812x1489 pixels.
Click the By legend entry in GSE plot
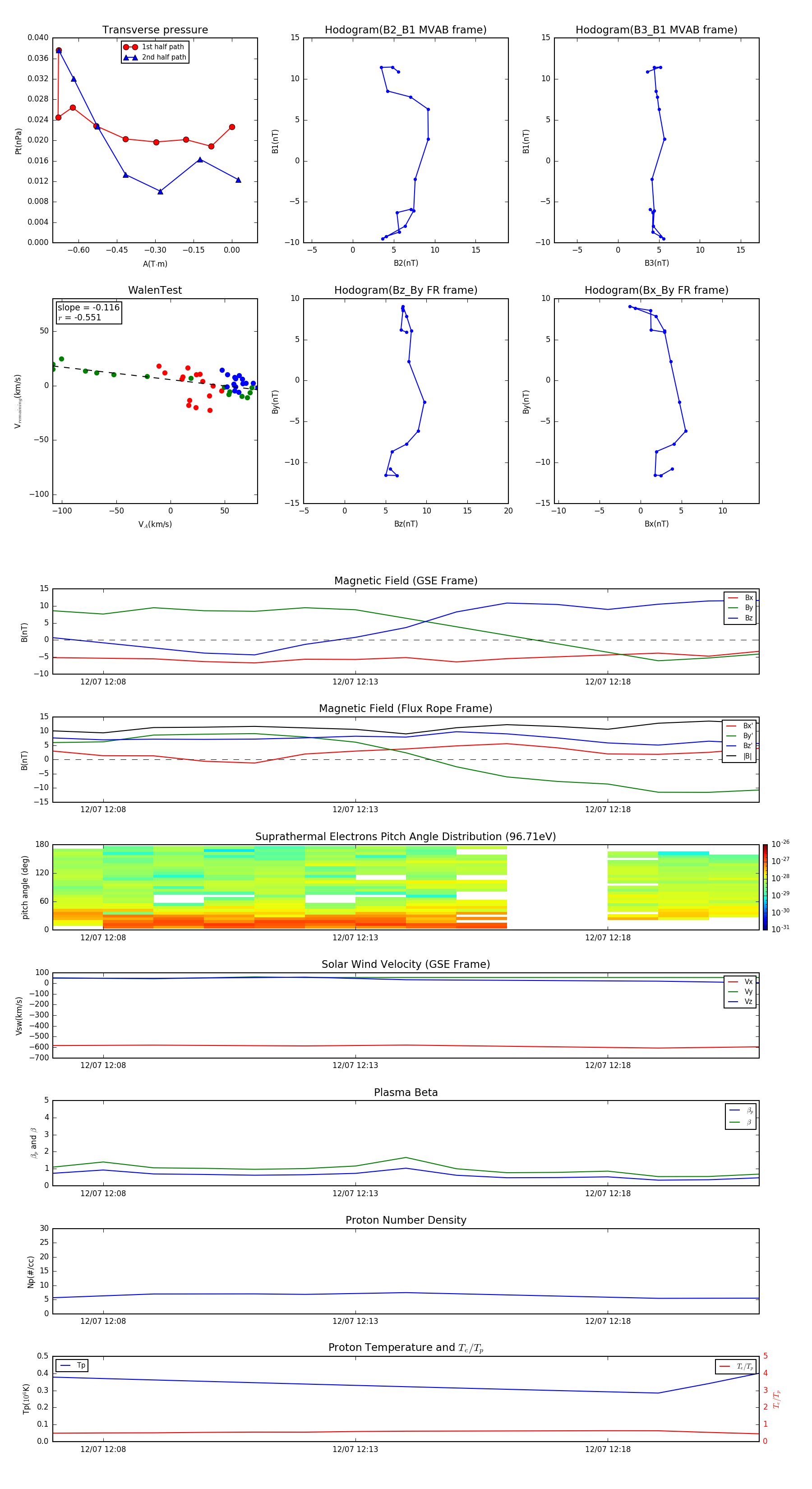(x=740, y=607)
